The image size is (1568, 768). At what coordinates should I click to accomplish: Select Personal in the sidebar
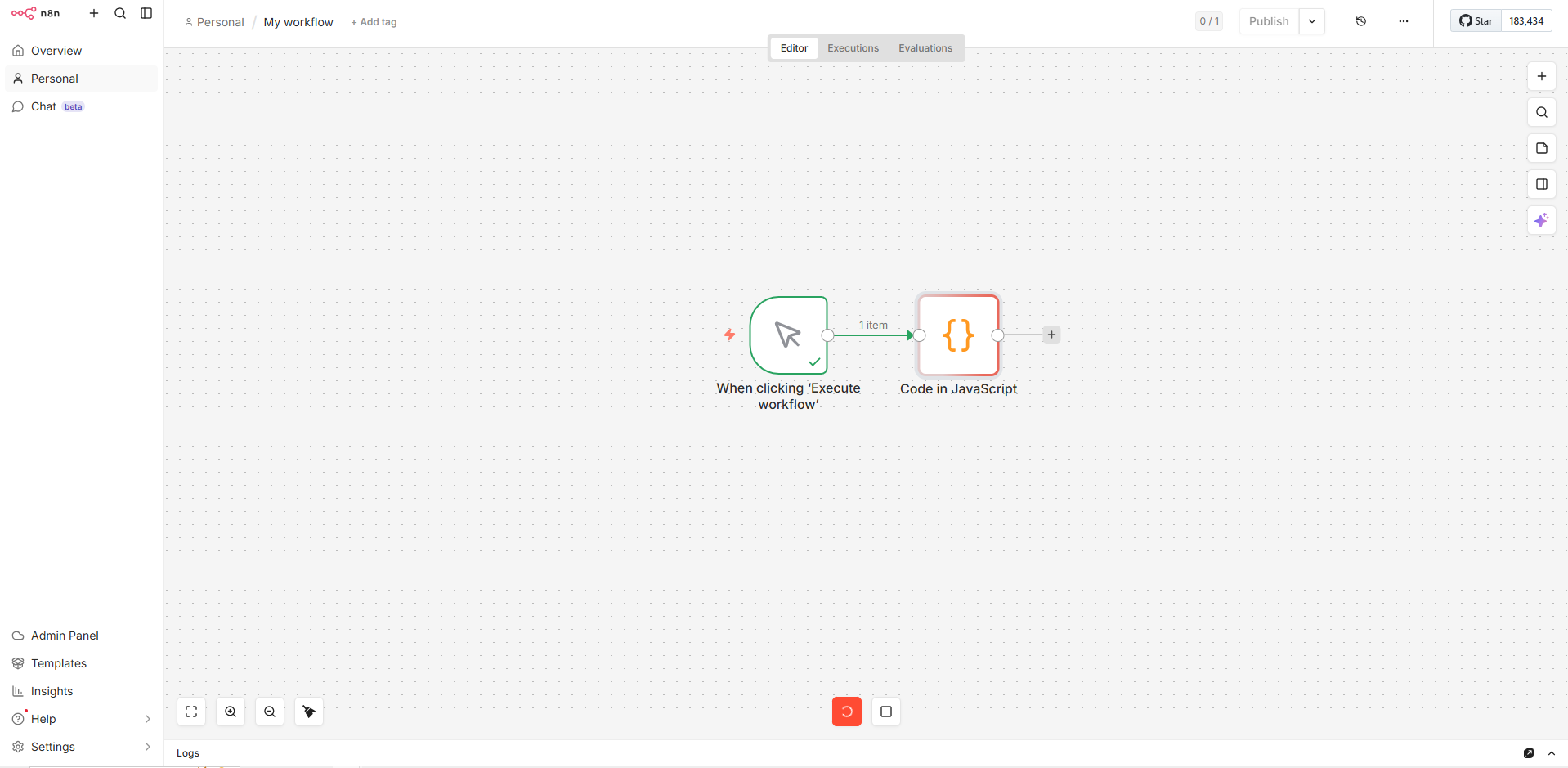click(81, 79)
